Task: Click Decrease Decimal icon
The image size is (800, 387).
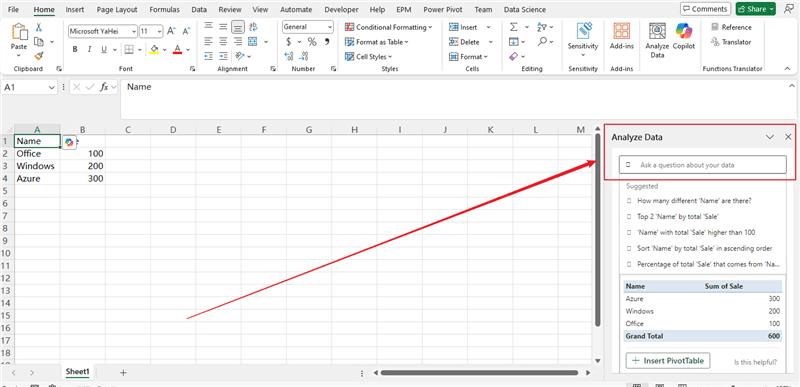Action: pos(305,56)
